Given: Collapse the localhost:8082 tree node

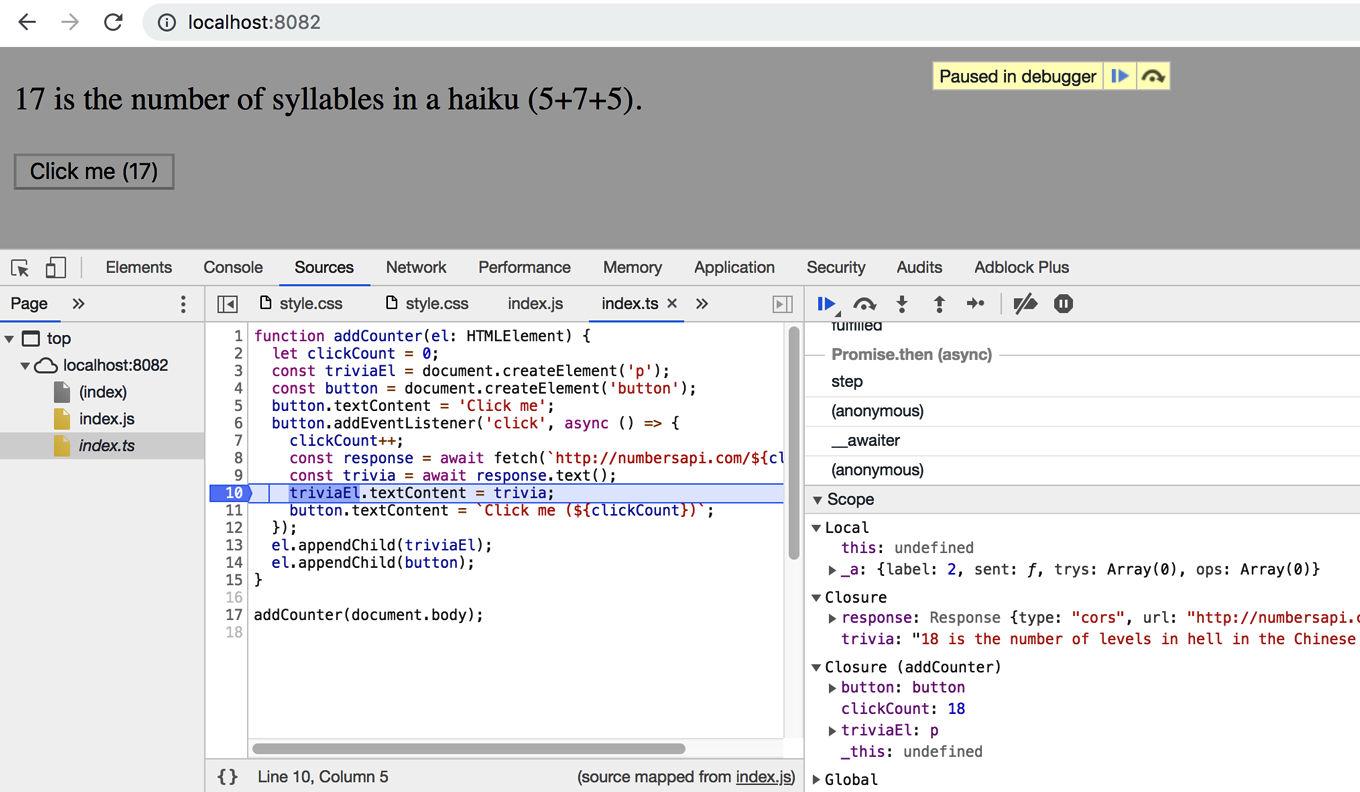Looking at the screenshot, I should pyautogui.click(x=25, y=366).
